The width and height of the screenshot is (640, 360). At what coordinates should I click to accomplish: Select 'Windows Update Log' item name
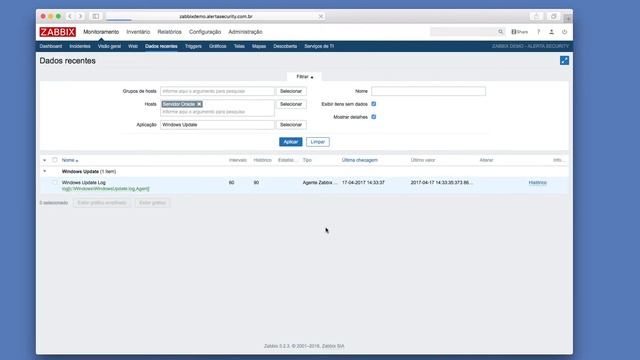tap(84, 182)
